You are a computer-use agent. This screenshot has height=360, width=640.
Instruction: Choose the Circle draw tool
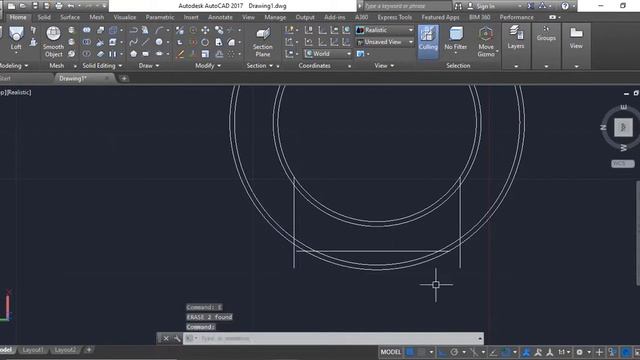(159, 42)
